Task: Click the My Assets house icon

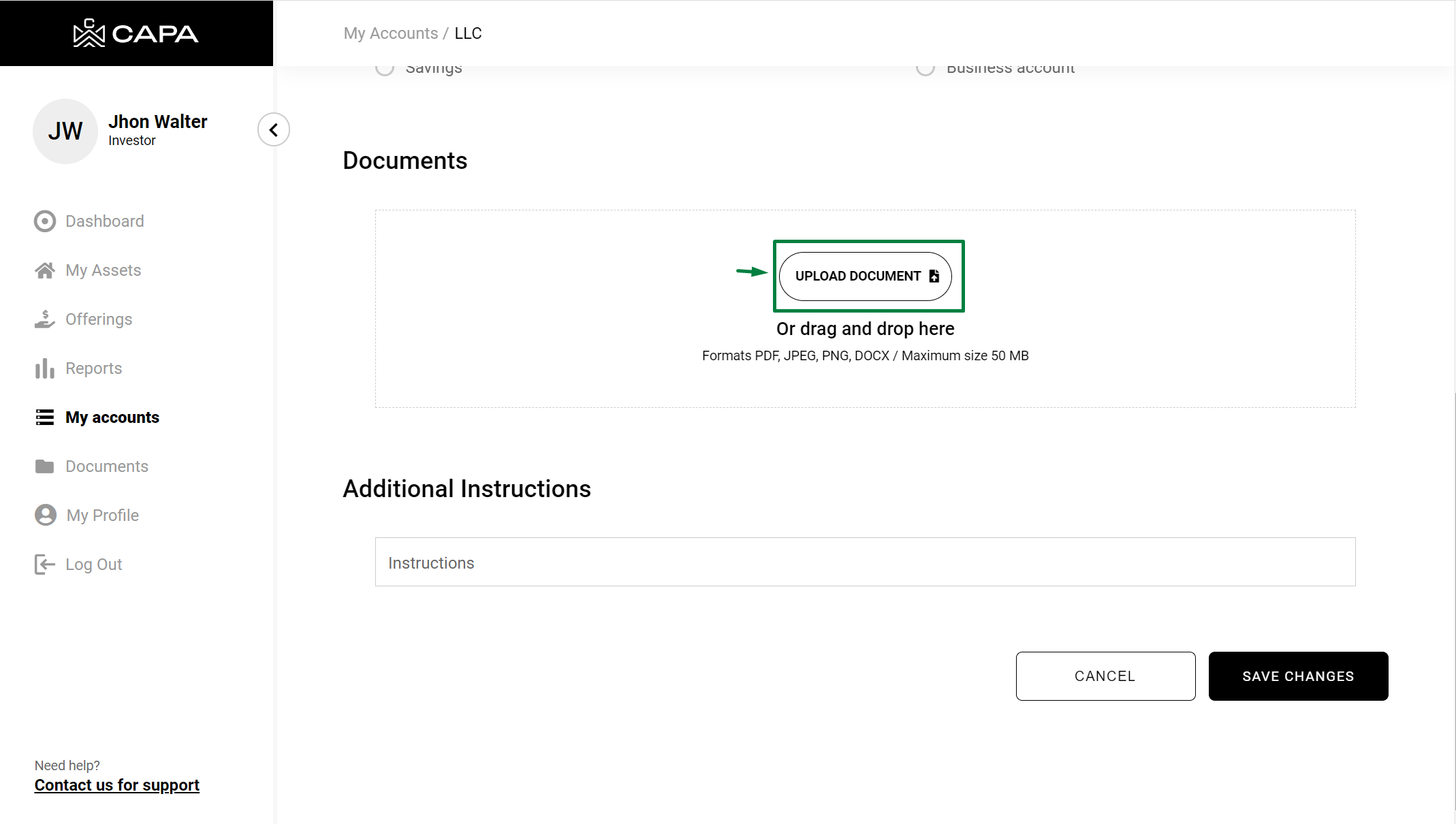Action: (45, 270)
